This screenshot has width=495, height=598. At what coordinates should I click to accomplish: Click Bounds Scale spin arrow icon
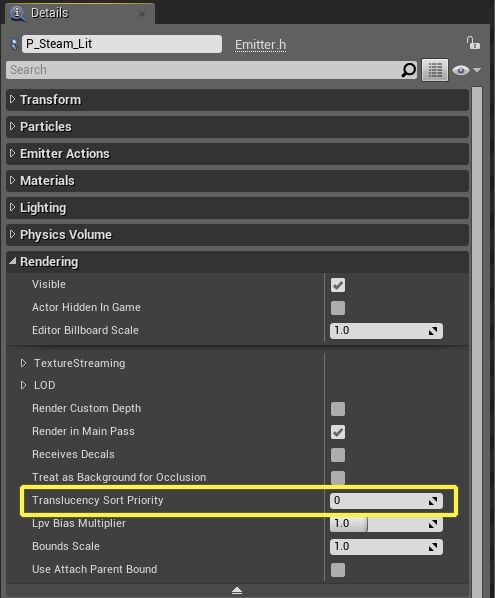[x=433, y=547]
